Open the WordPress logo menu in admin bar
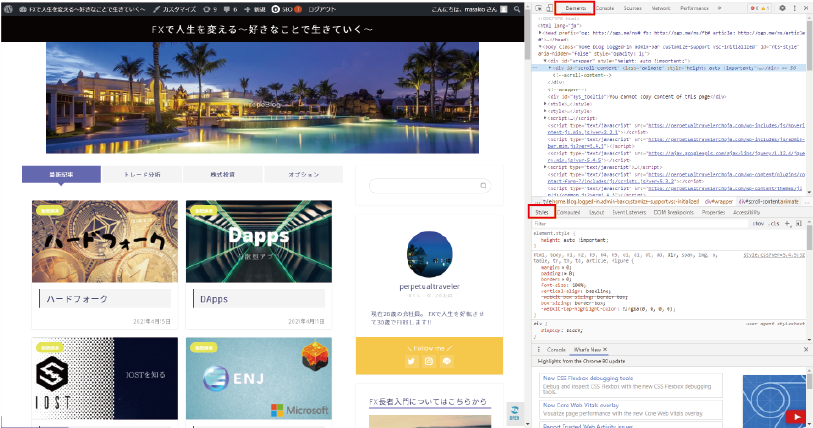 pos(7,9)
